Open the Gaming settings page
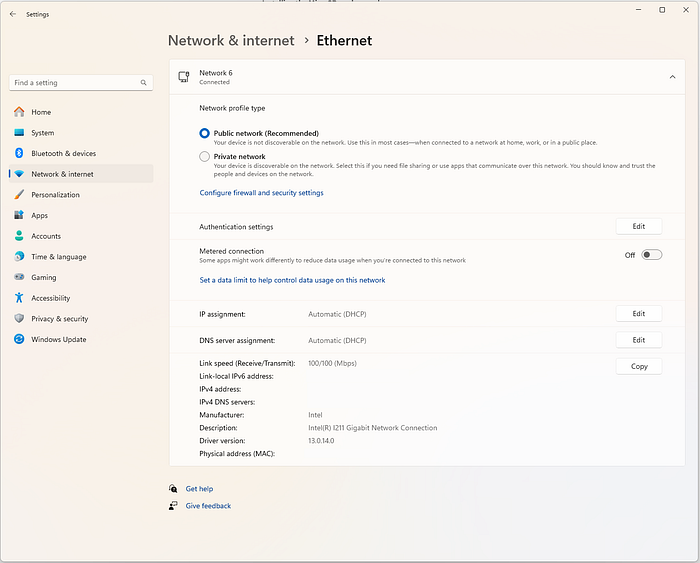The image size is (700, 563). point(43,278)
